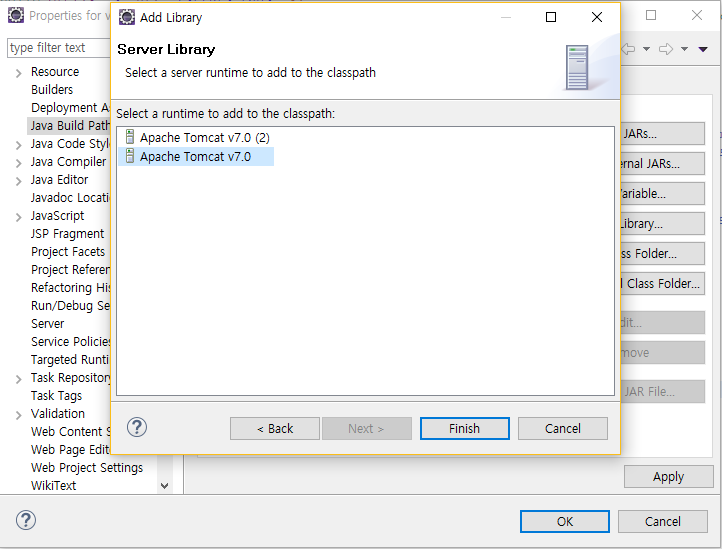
Task: Expand the Resource tree node
Action: (x=18, y=73)
